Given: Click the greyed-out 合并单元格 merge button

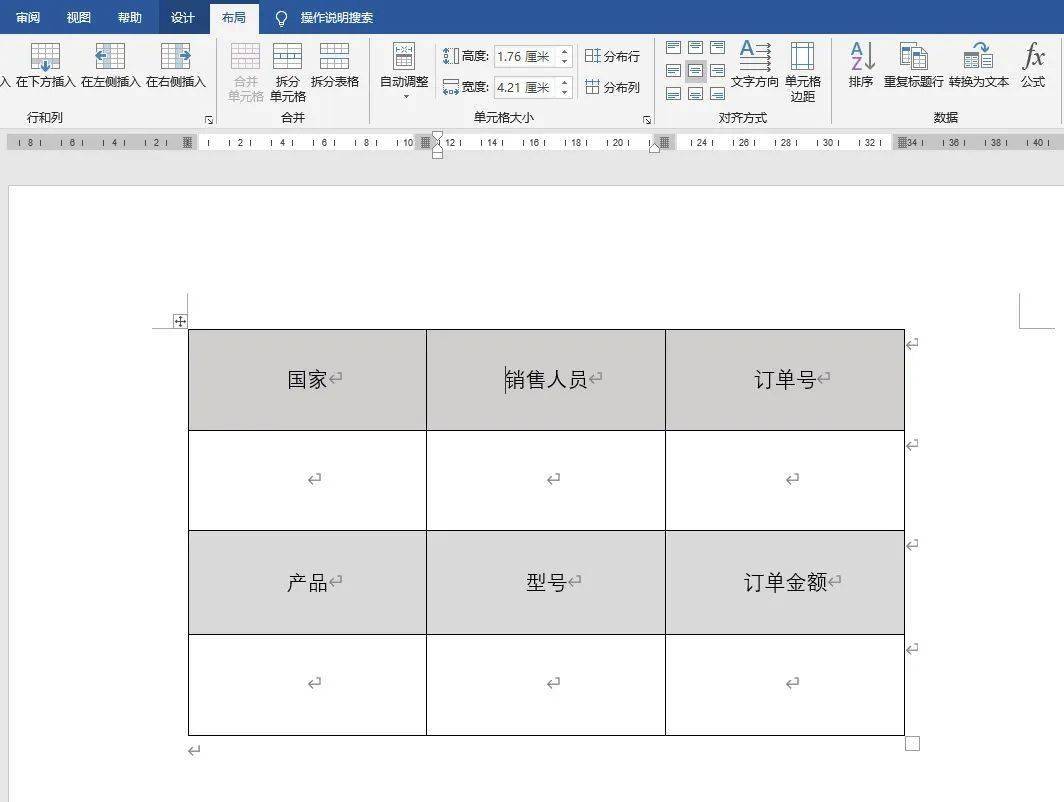Looking at the screenshot, I should click(246, 72).
